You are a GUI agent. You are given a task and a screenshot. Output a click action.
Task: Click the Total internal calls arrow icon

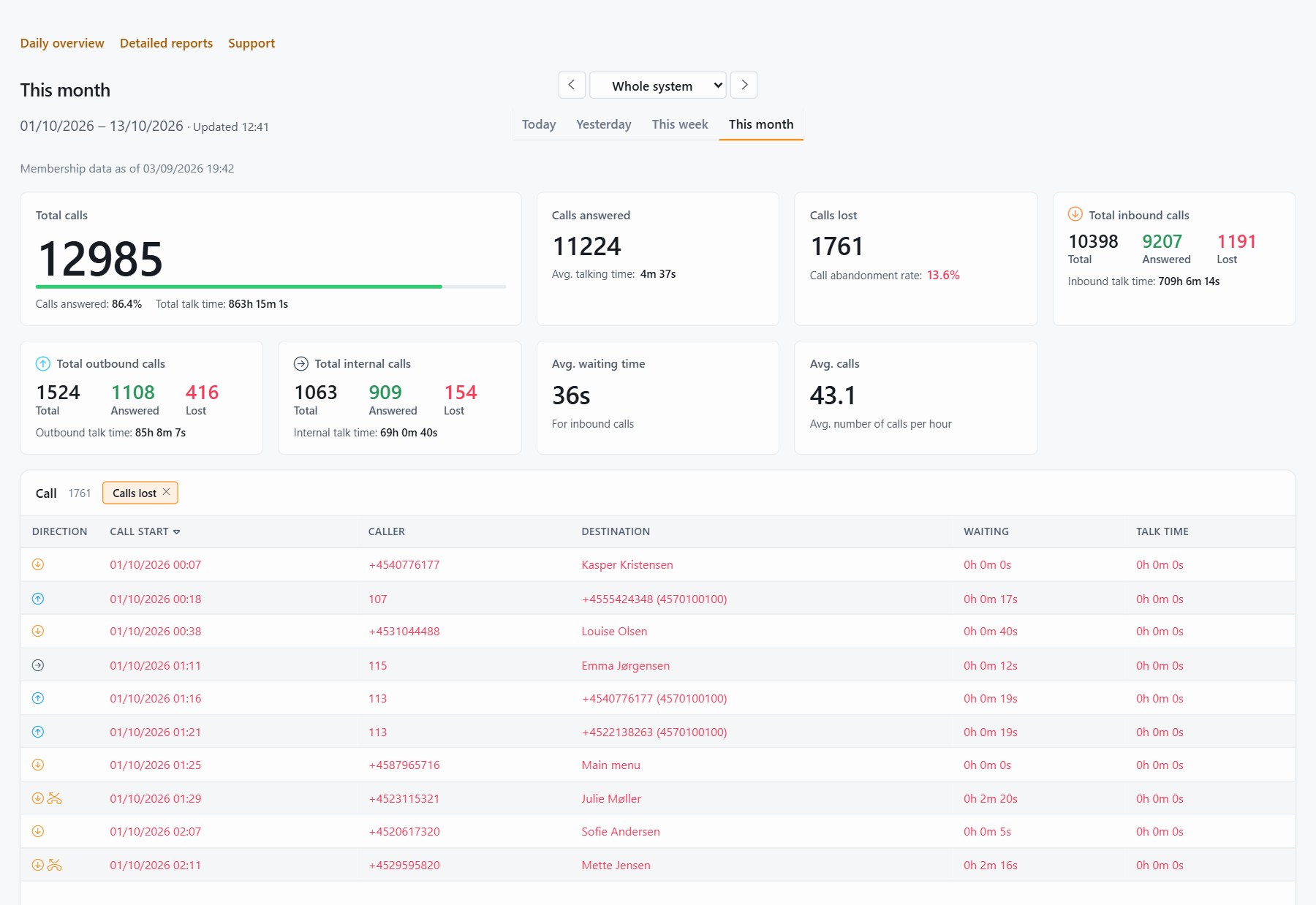click(x=301, y=363)
